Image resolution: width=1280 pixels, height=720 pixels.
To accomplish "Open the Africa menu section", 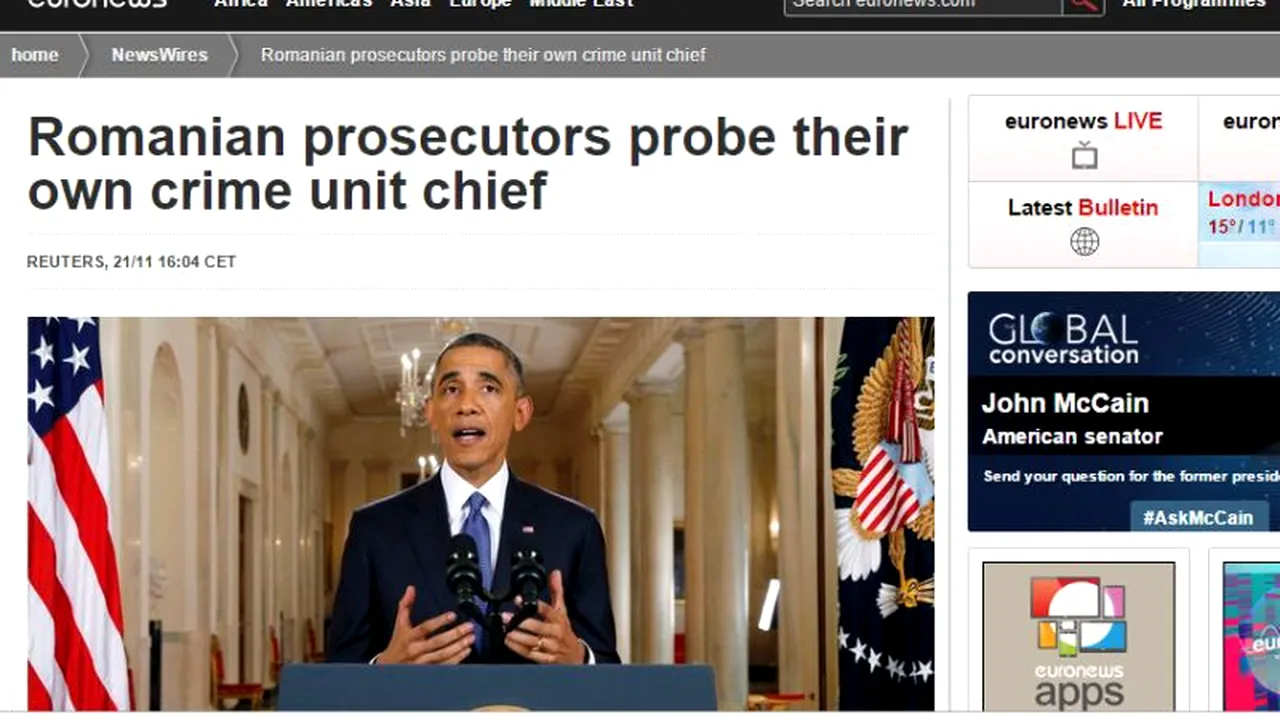I will [241, 4].
